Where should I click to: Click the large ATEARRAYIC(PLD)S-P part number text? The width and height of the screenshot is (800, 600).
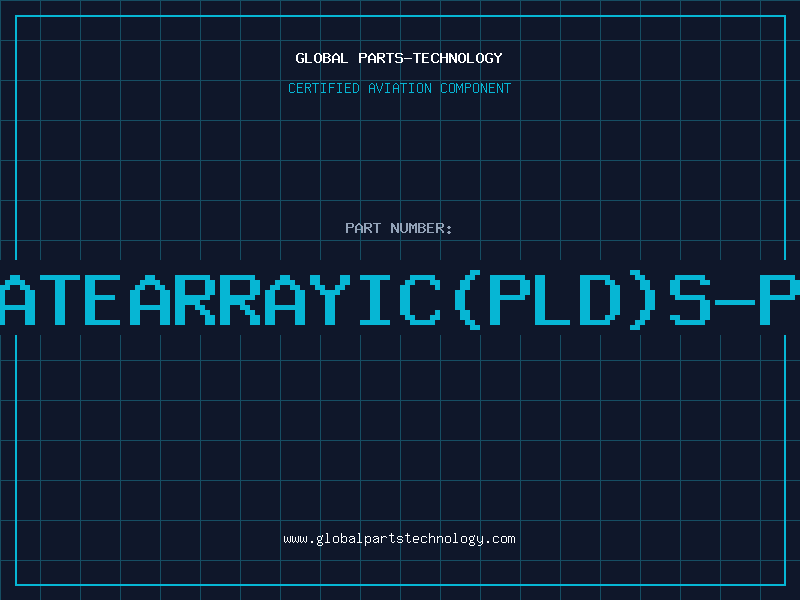pos(400,299)
